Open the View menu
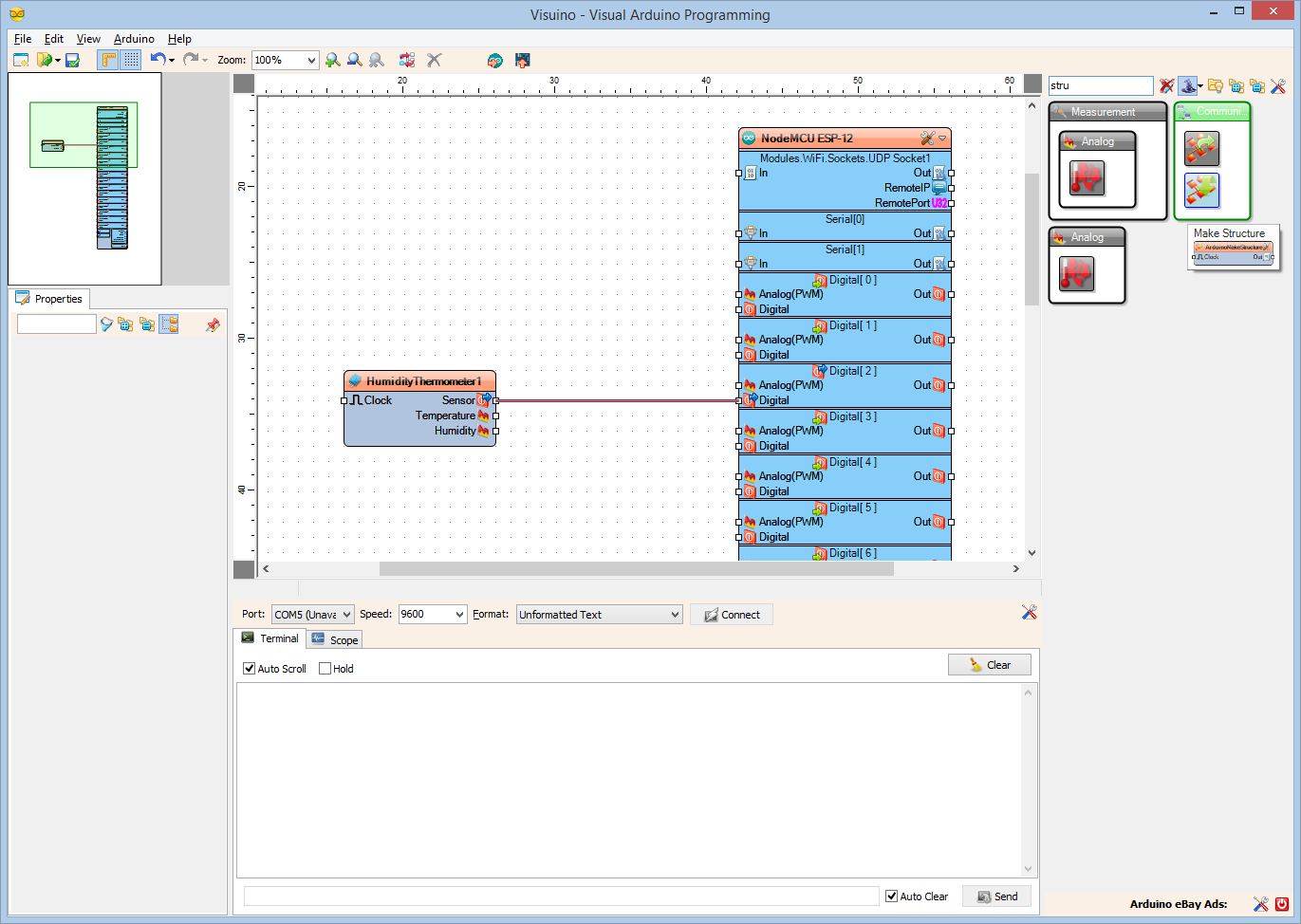Screen dimensions: 1301x924 click(88, 39)
